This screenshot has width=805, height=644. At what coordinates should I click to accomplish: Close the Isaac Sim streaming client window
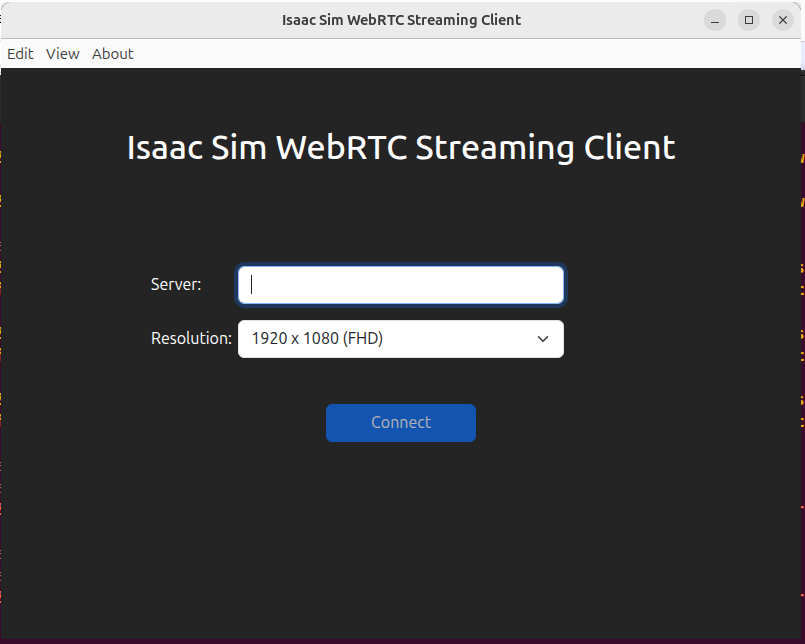click(x=782, y=20)
